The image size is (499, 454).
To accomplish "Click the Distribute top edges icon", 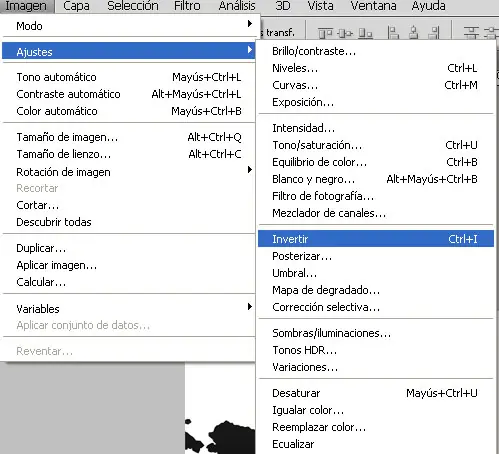I will [471, 33].
